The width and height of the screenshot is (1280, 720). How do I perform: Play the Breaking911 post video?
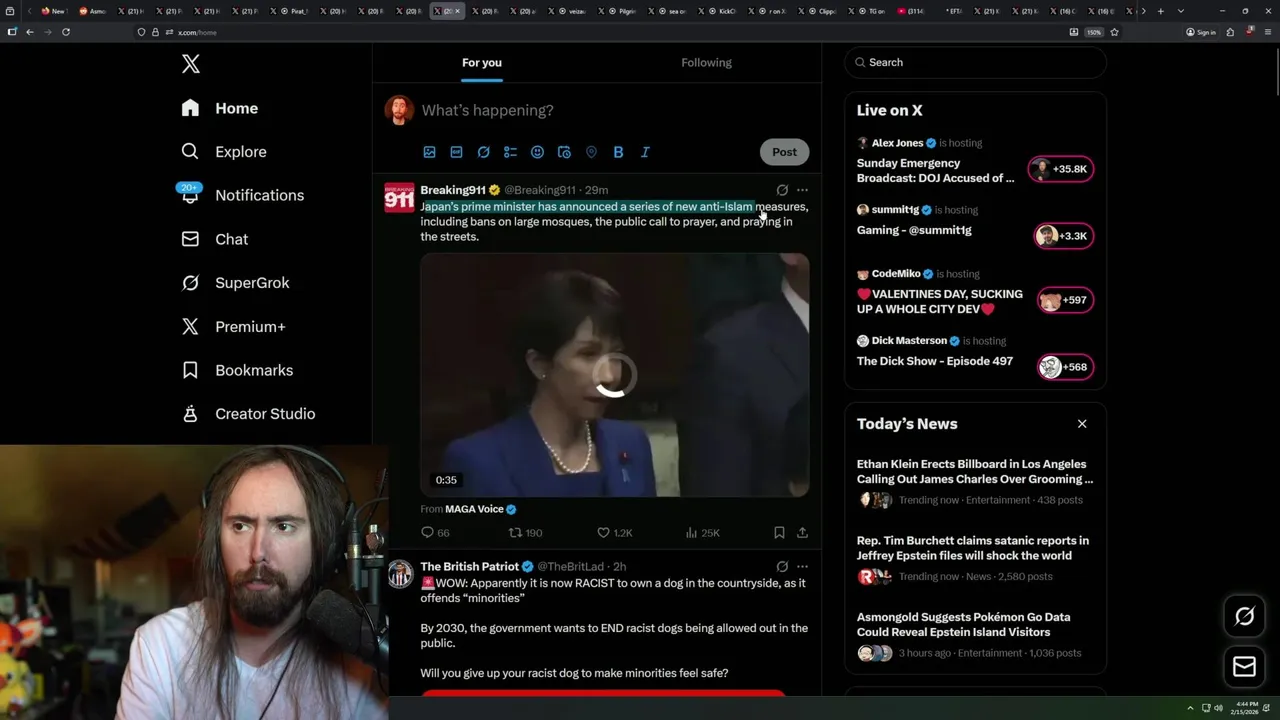pos(614,375)
